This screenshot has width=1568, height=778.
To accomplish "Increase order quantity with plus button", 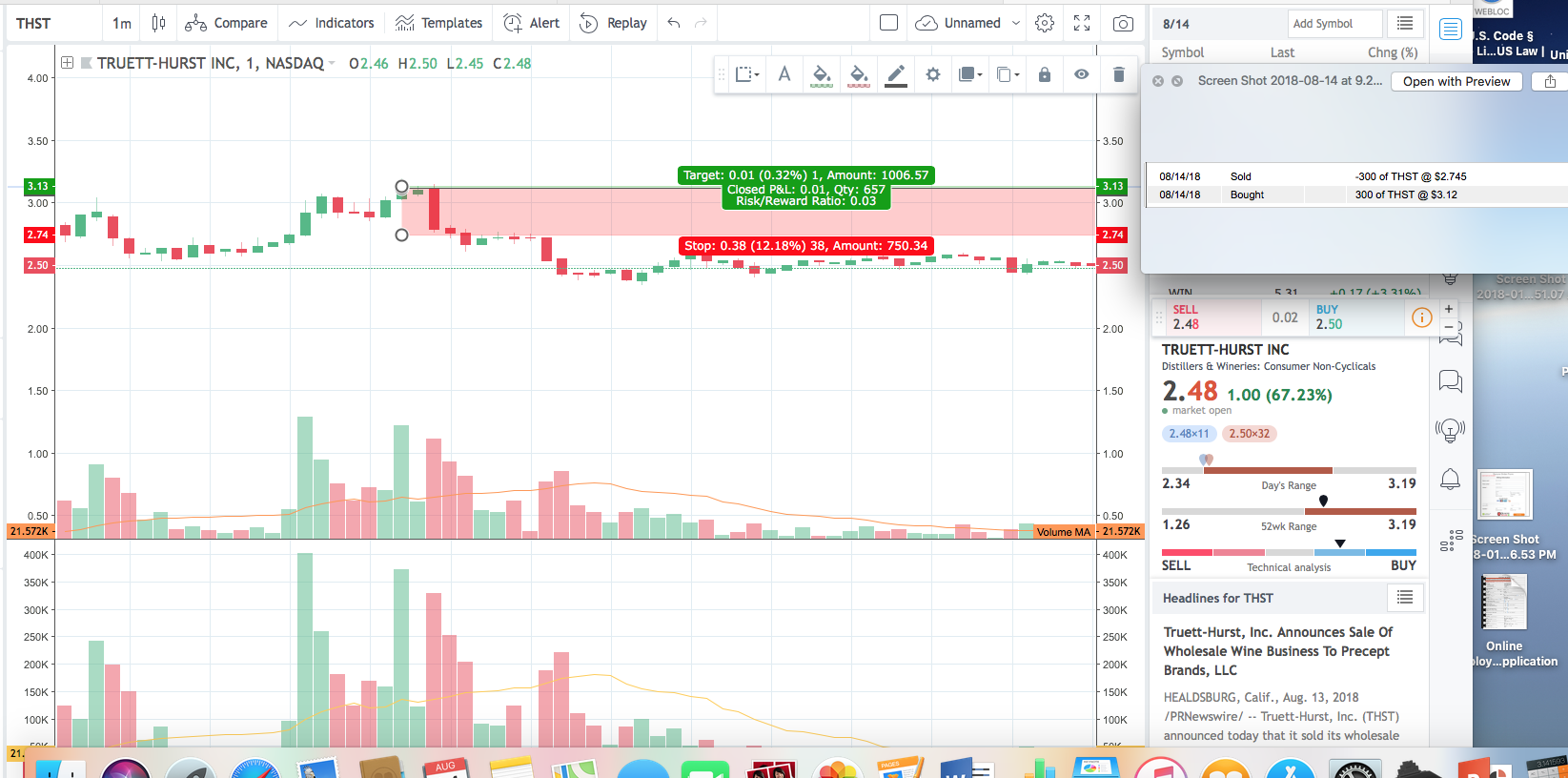I will tap(1449, 309).
